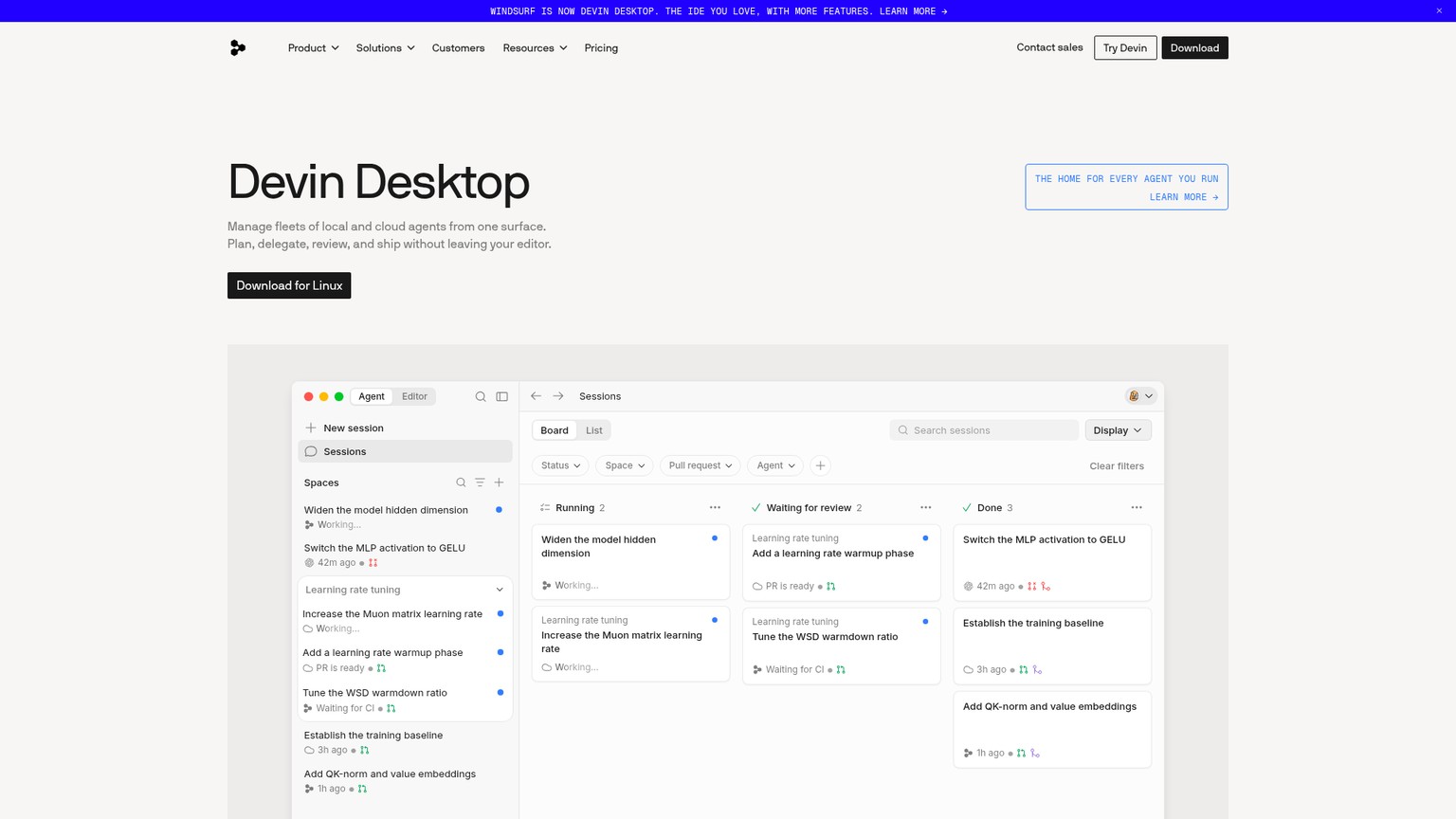Screen dimensions: 1456x819
Task: Click the Home for every agent Learn More box
Action: coord(1126,187)
